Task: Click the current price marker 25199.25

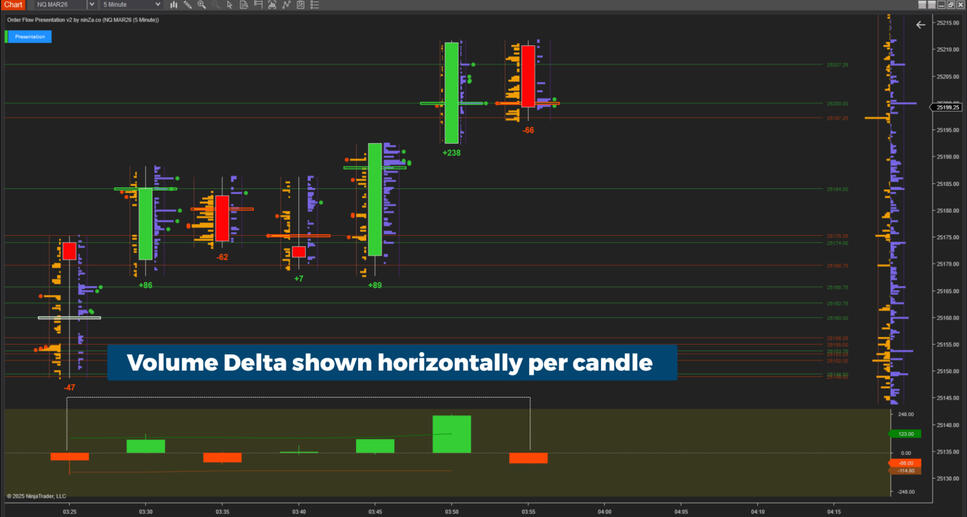Action: [946, 107]
